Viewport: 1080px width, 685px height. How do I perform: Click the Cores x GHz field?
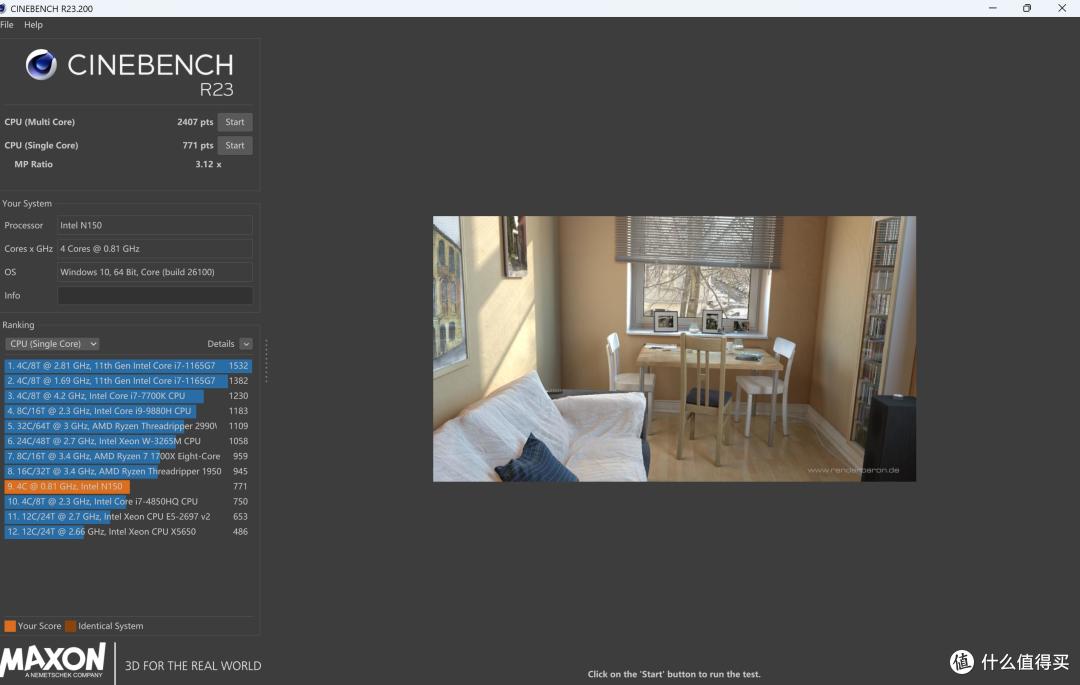pos(155,249)
